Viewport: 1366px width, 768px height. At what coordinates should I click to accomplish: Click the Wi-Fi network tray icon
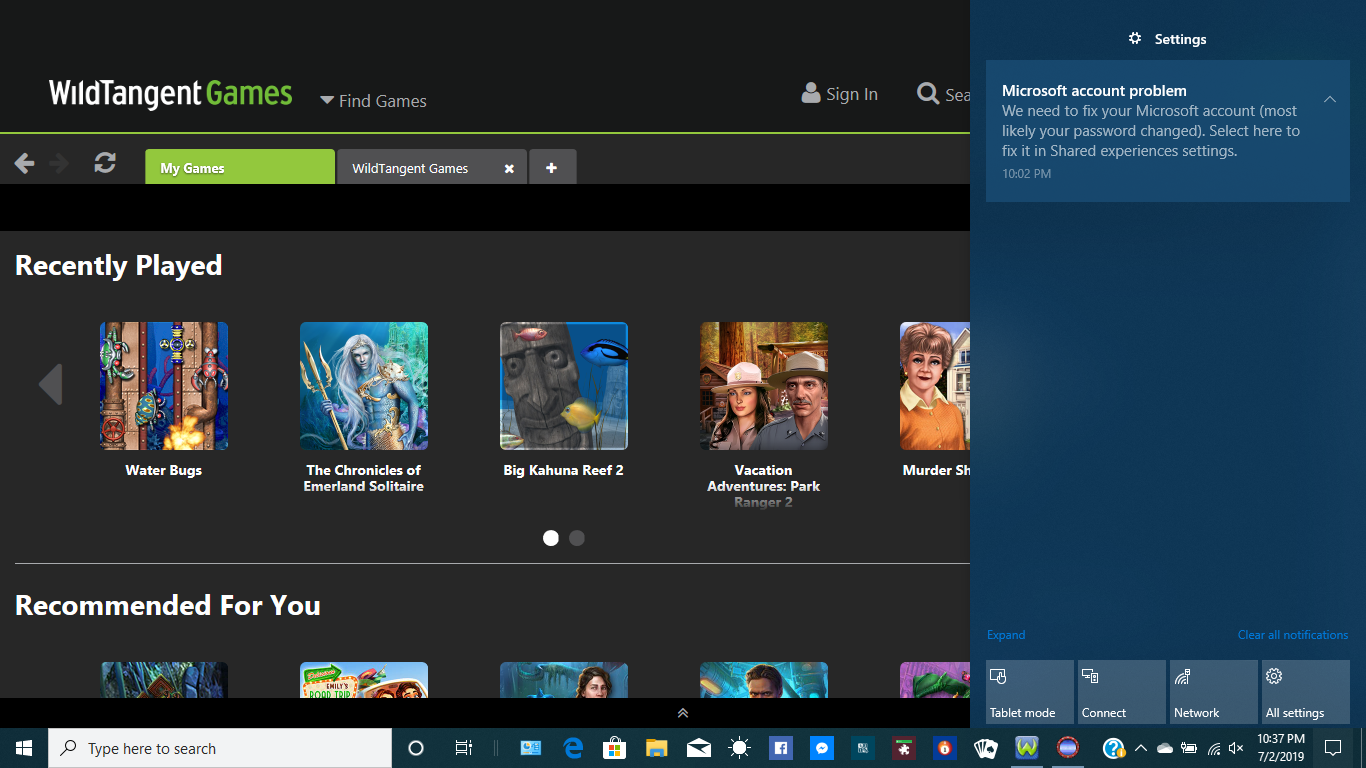pos(1213,748)
